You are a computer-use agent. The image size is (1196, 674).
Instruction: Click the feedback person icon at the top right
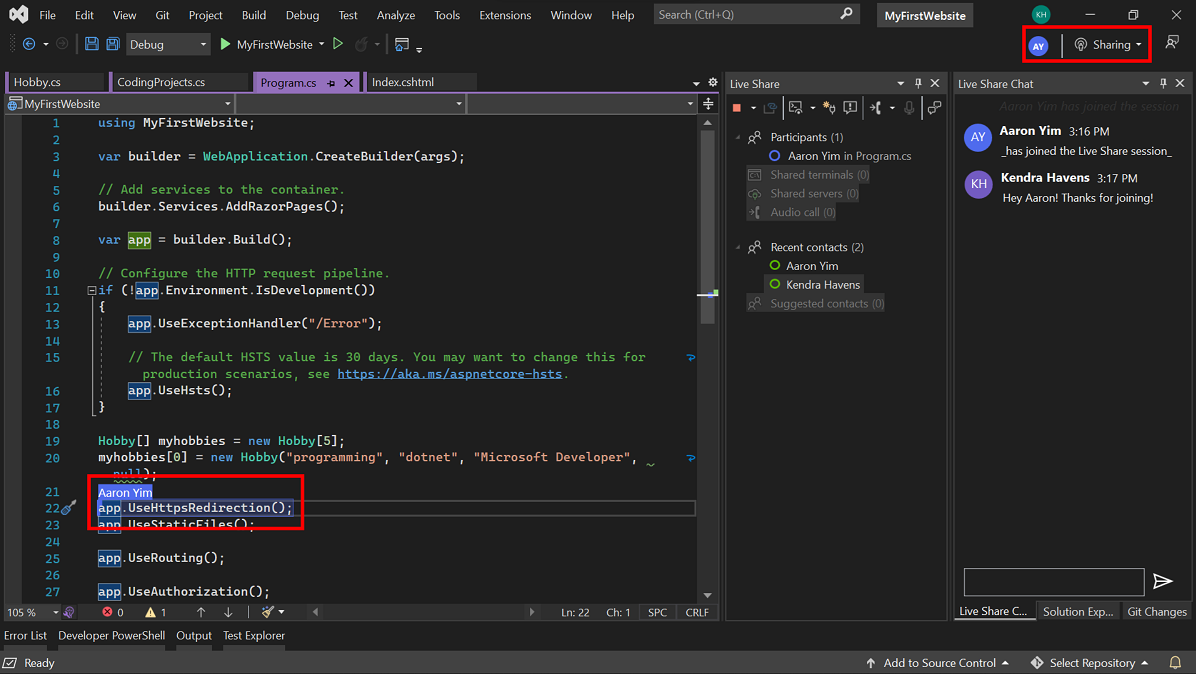pos(1172,43)
